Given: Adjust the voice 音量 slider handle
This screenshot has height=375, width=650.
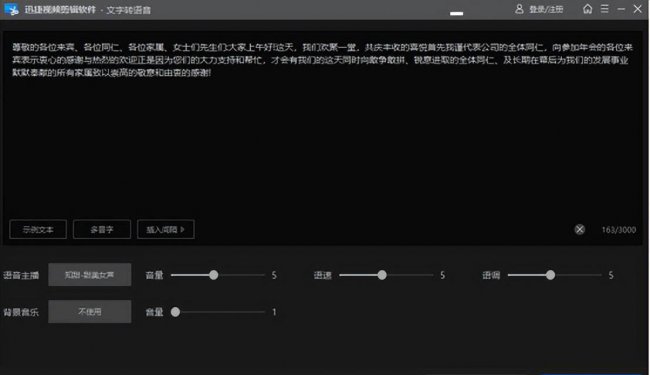Looking at the screenshot, I should (213, 275).
